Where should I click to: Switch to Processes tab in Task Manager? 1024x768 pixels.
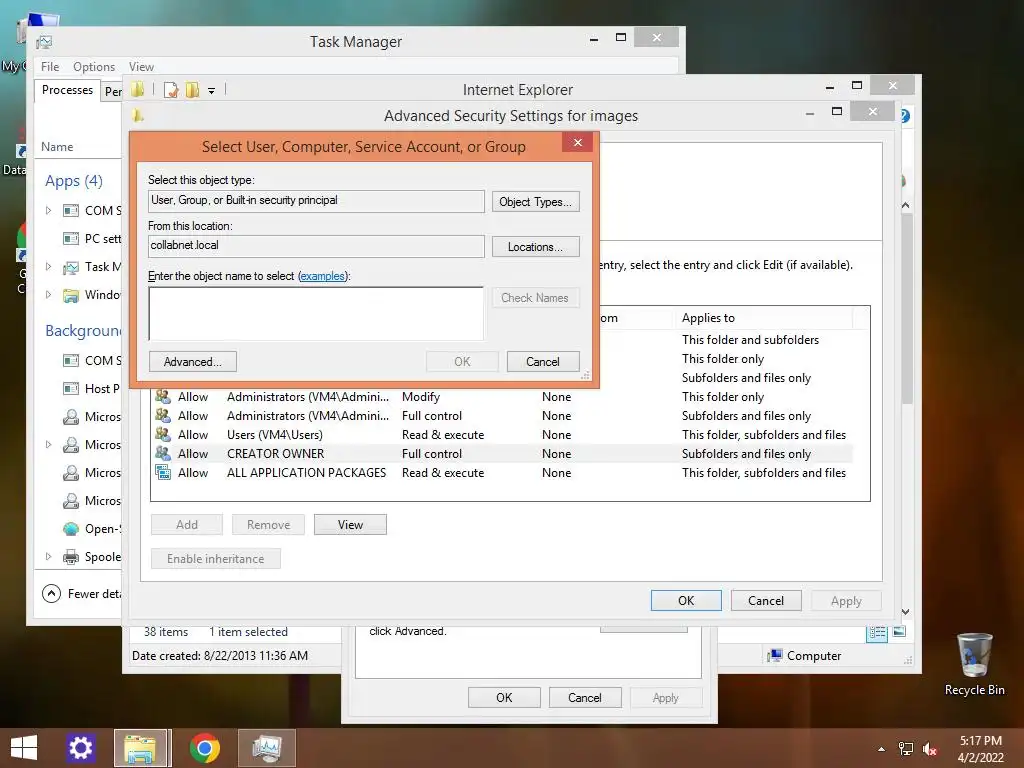point(67,90)
